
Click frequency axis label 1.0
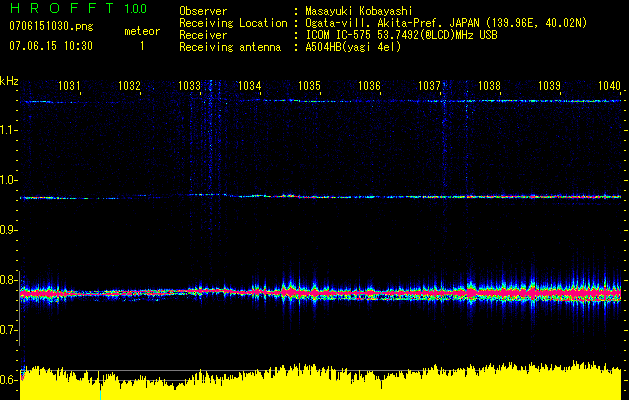point(8,180)
